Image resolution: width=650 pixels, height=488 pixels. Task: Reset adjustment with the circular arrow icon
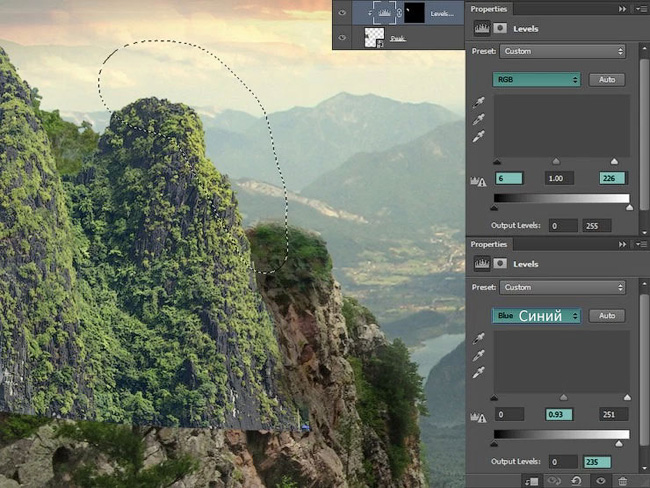click(x=576, y=481)
